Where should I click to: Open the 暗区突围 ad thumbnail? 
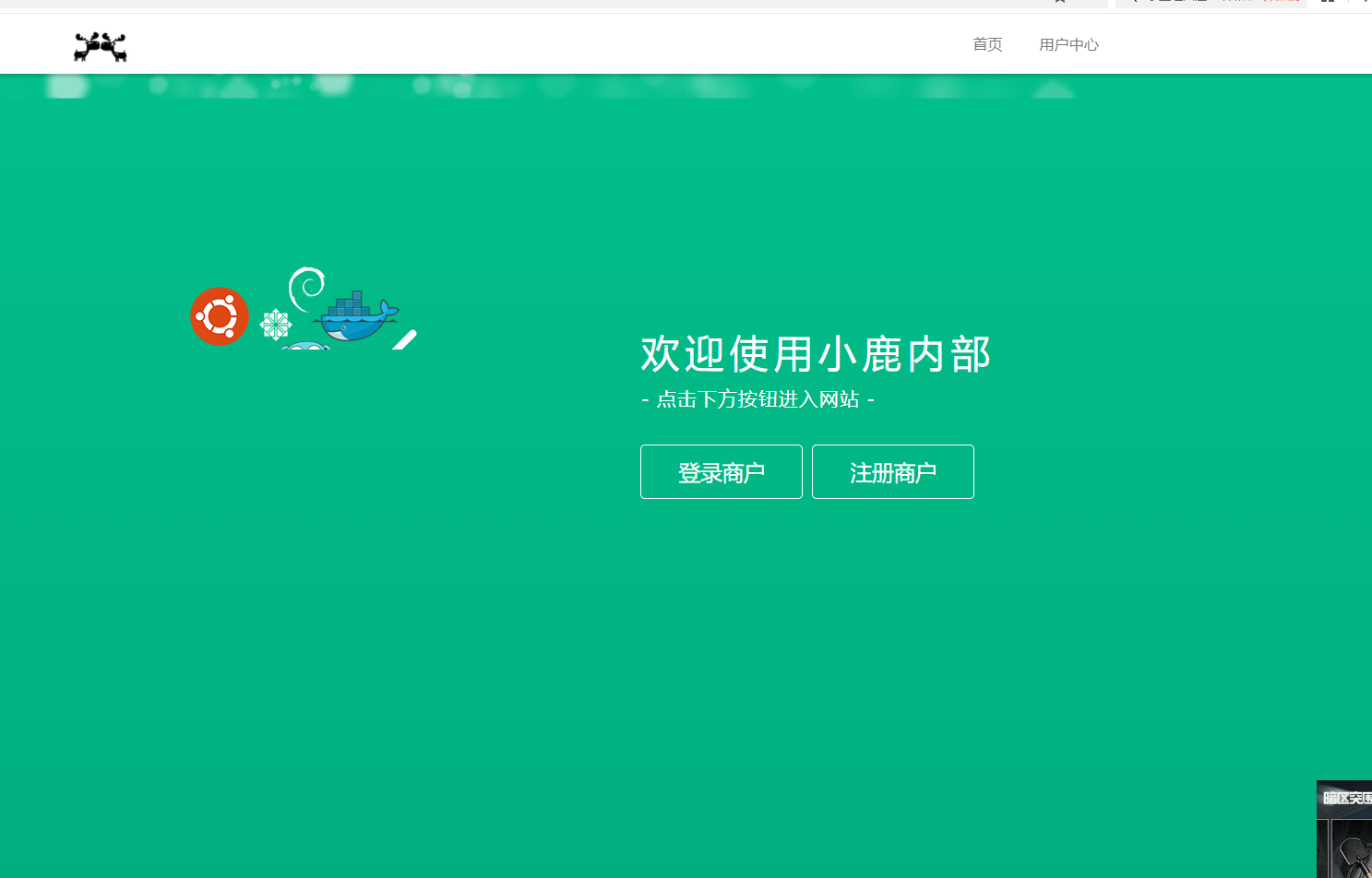[1344, 828]
